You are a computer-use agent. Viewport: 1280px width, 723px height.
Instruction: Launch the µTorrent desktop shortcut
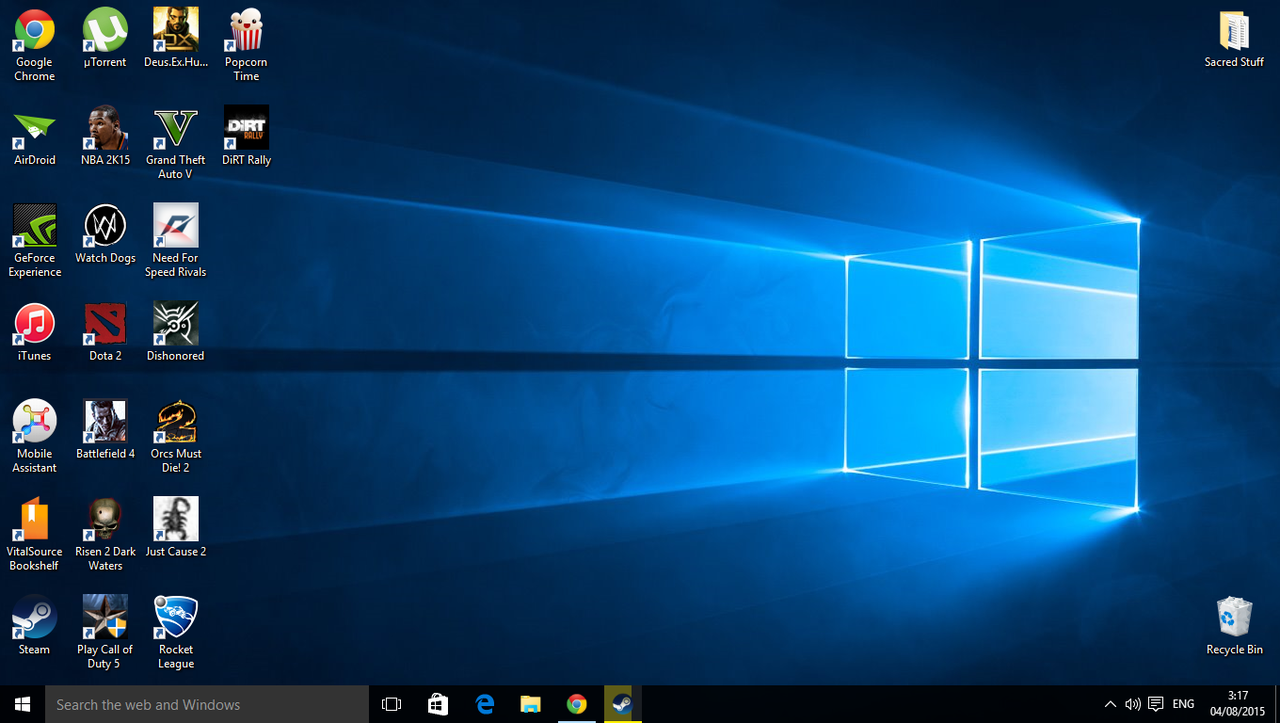105,38
